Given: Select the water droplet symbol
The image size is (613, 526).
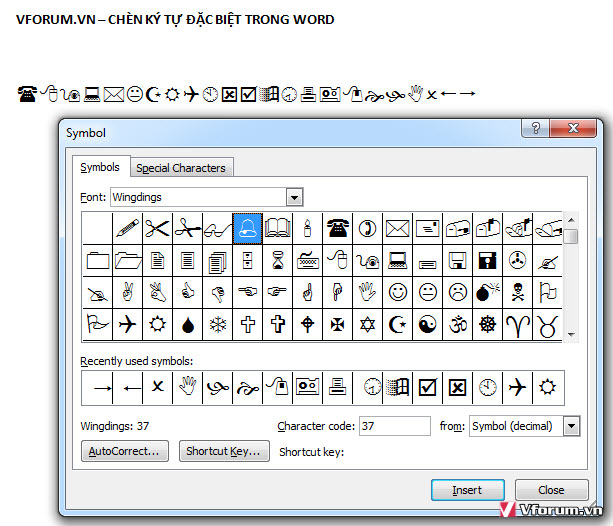Looking at the screenshot, I should pyautogui.click(x=188, y=324).
